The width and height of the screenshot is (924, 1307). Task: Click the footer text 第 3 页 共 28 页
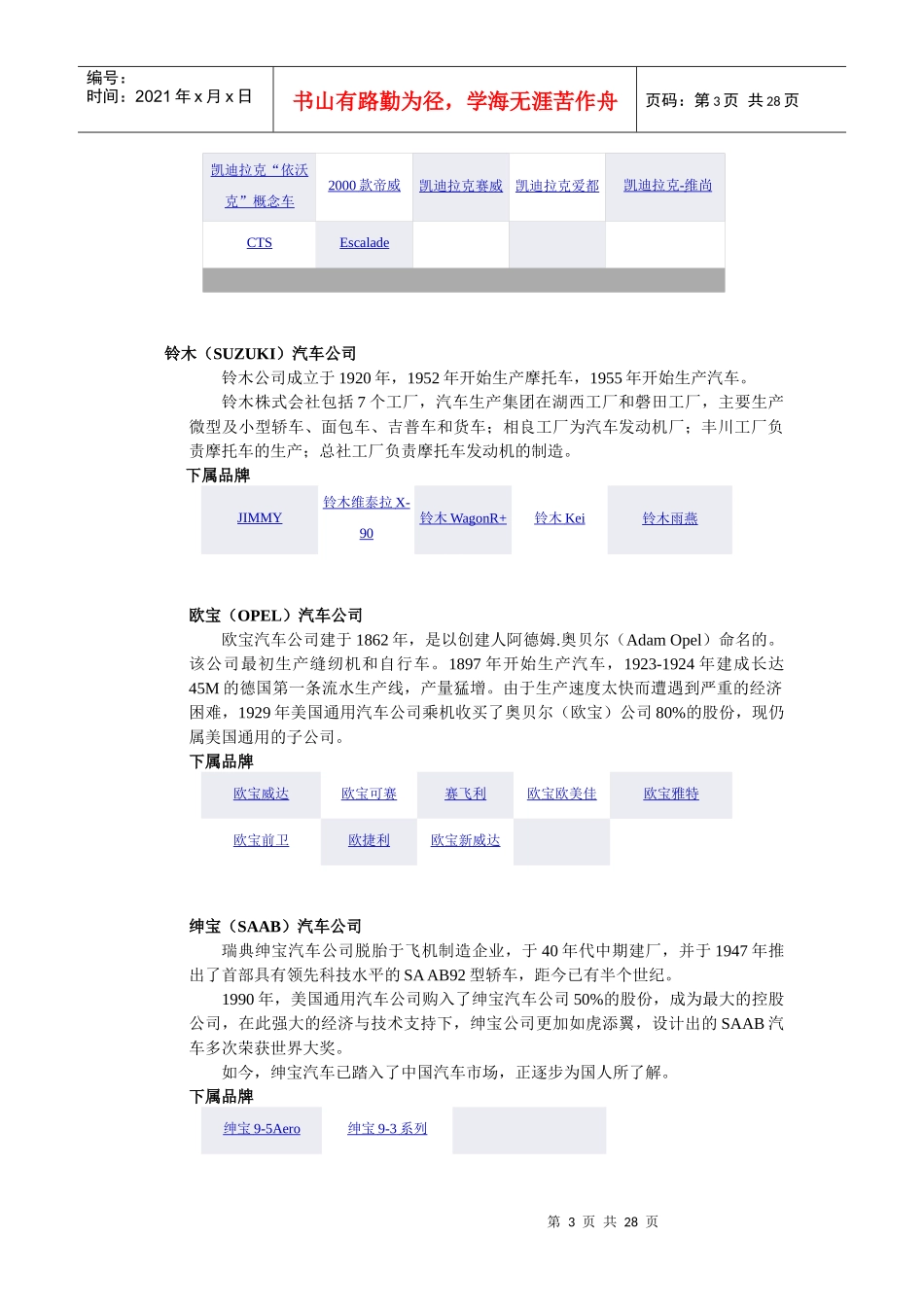(603, 1221)
